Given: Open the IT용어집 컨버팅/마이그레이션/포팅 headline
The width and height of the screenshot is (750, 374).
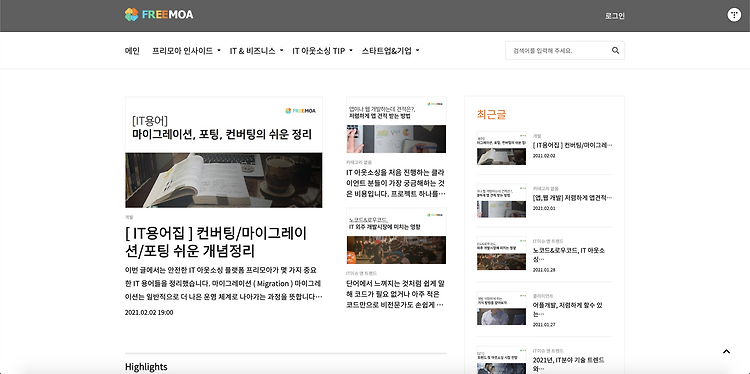Looking at the screenshot, I should pyautogui.click(x=216, y=242).
